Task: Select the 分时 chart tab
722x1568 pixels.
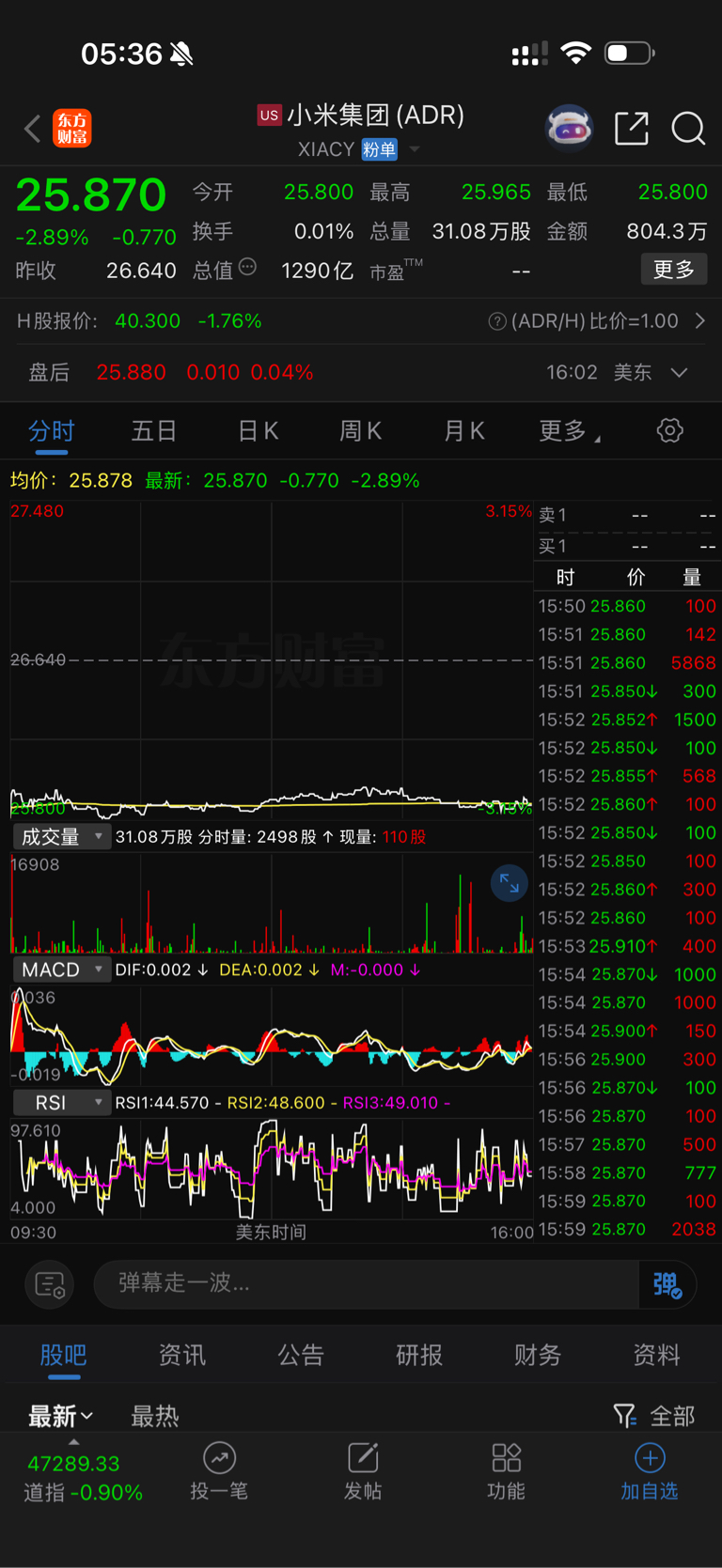Action: click(x=51, y=431)
